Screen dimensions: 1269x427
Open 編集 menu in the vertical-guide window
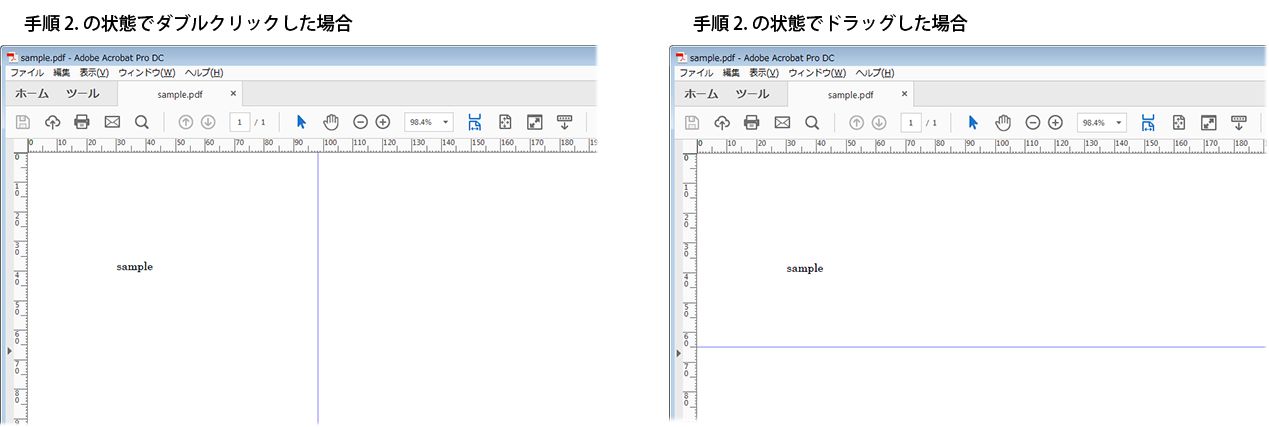point(62,73)
